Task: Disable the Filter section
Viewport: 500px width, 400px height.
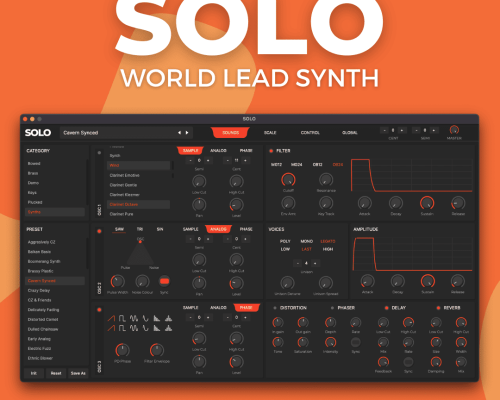Action: point(271,151)
